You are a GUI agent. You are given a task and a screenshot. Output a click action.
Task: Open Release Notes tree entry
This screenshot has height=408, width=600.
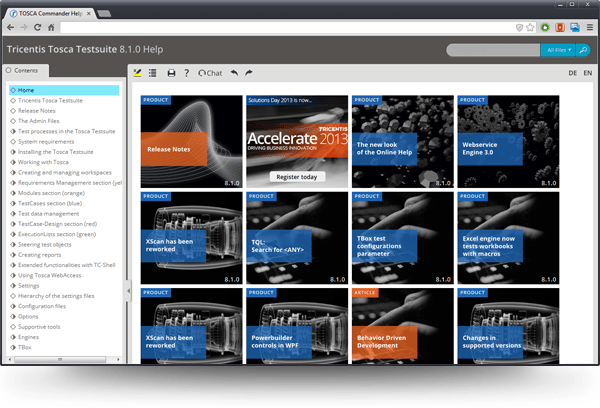(37, 111)
